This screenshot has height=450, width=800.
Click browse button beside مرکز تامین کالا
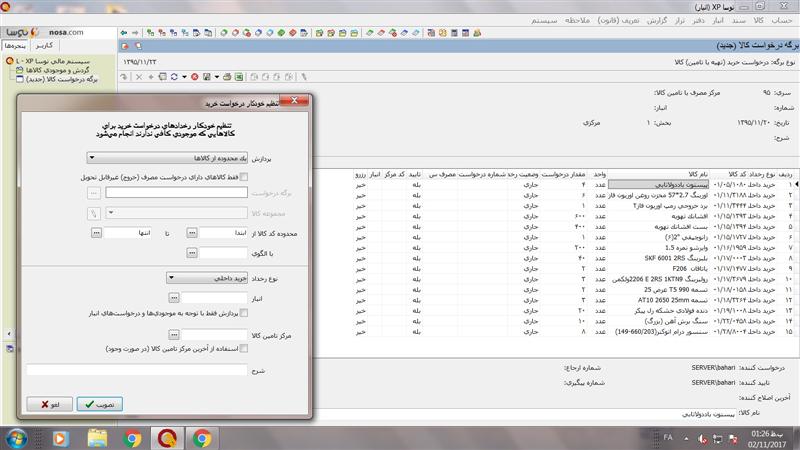[x=173, y=332]
